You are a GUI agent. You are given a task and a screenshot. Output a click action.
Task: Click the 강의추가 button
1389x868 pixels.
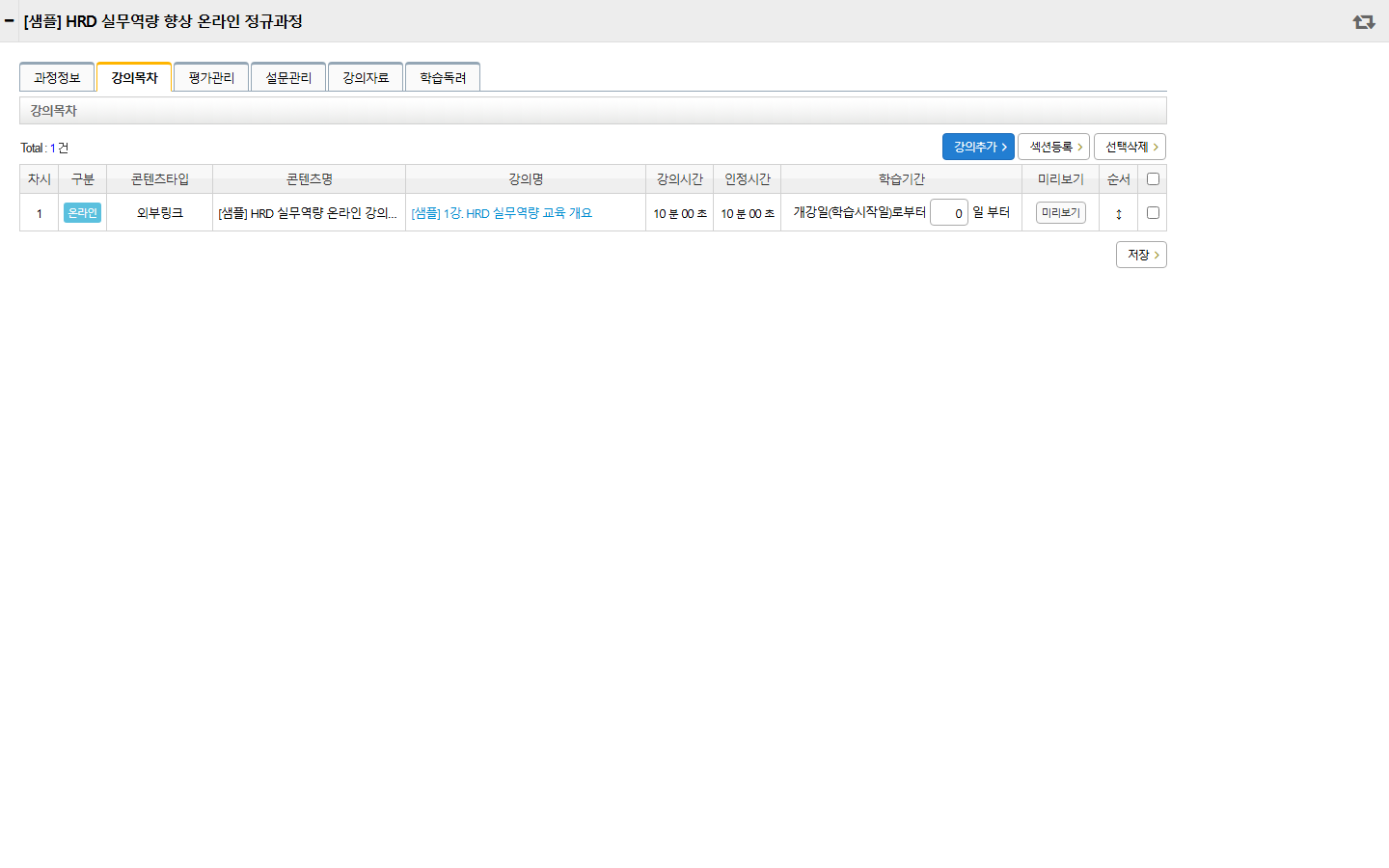[x=978, y=147]
